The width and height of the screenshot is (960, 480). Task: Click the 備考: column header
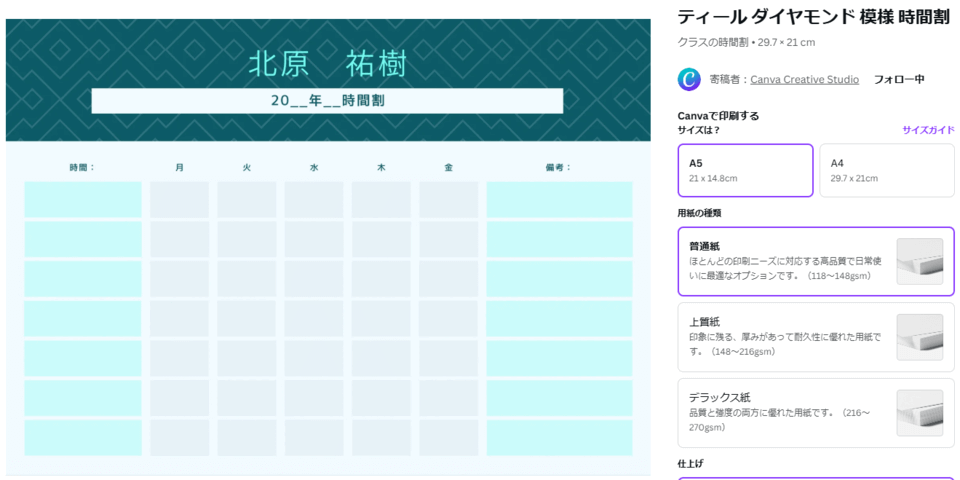[558, 167]
